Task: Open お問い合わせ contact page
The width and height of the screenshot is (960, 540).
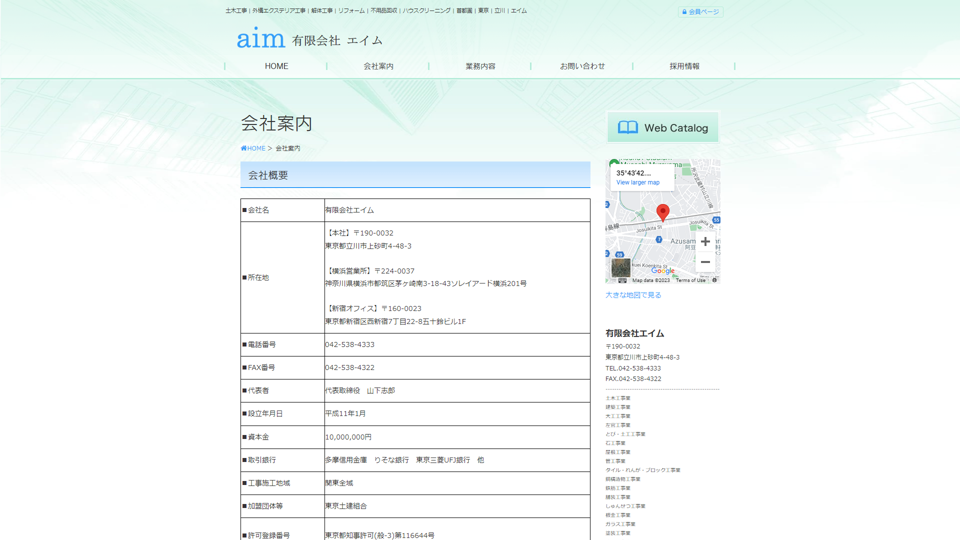Action: pos(582,66)
